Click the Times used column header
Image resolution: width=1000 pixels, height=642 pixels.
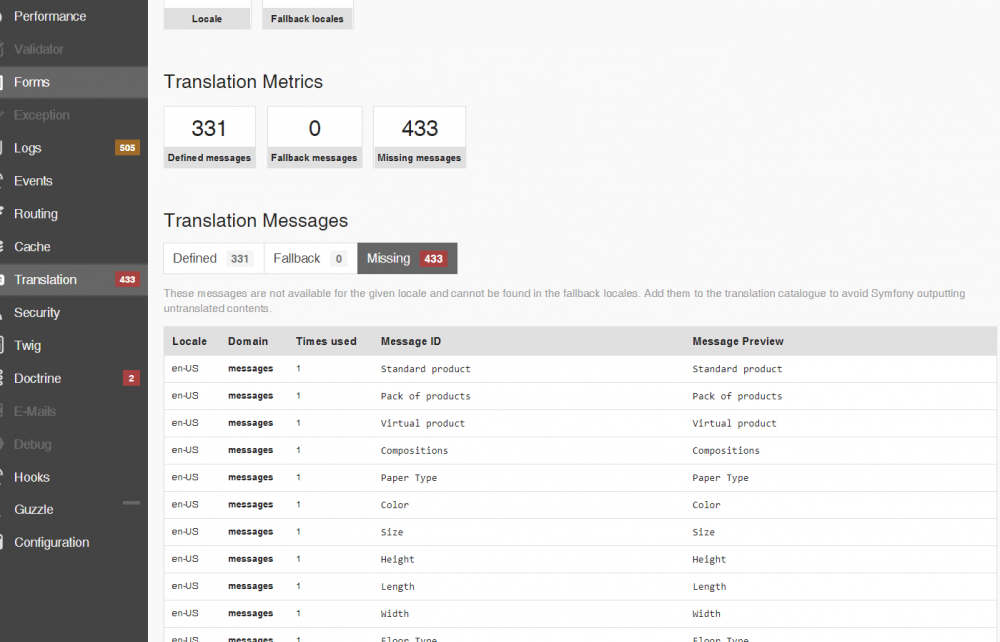click(x=326, y=342)
